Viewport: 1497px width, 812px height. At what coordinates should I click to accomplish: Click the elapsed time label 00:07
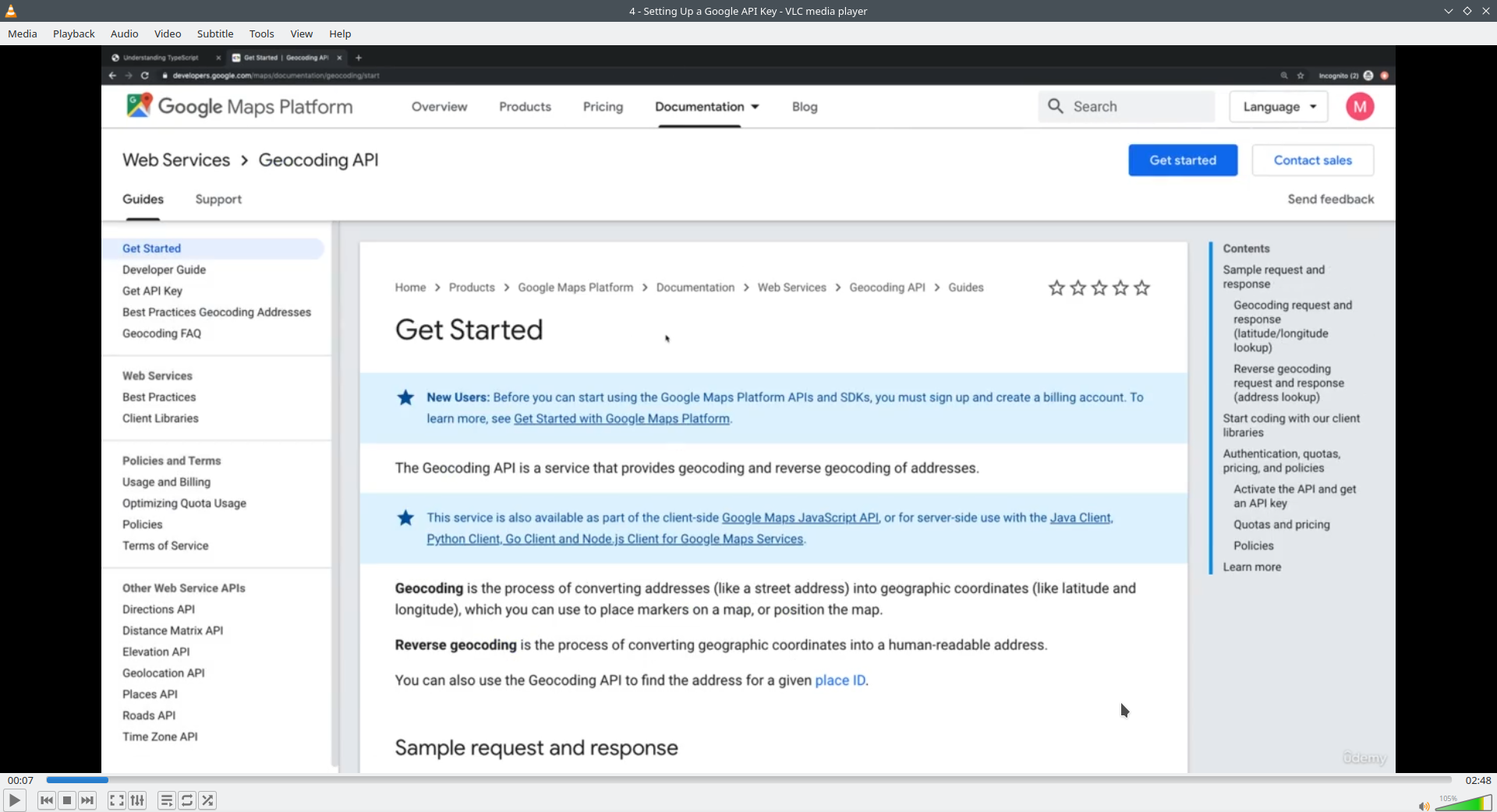click(x=21, y=780)
